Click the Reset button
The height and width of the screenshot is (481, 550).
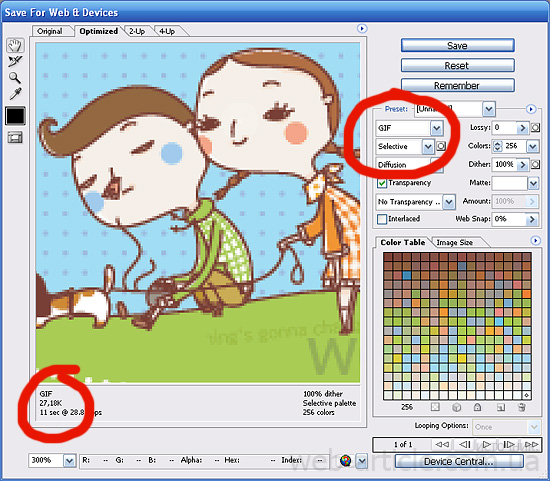[x=457, y=66]
